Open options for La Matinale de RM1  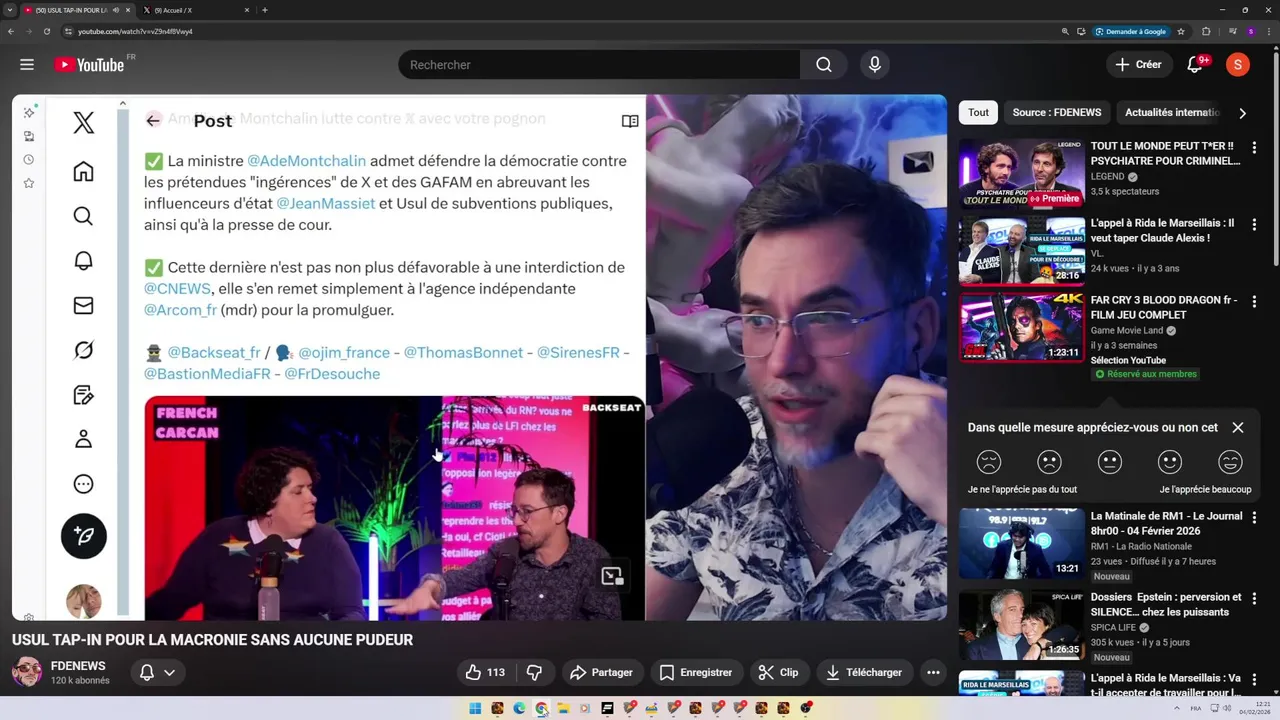1254,518
